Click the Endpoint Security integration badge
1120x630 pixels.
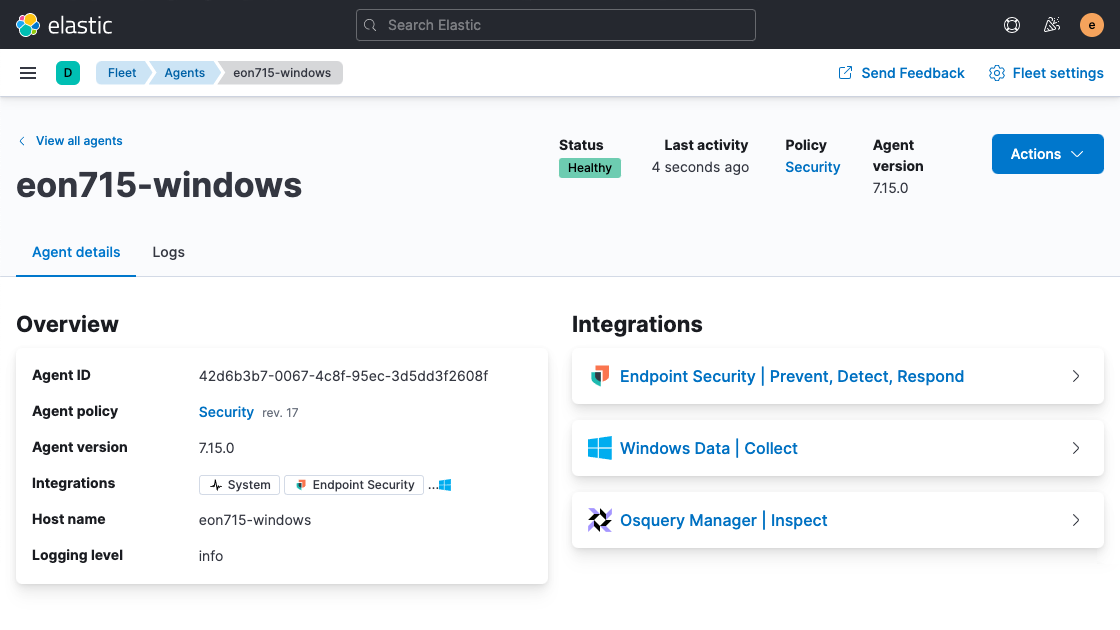[354, 485]
